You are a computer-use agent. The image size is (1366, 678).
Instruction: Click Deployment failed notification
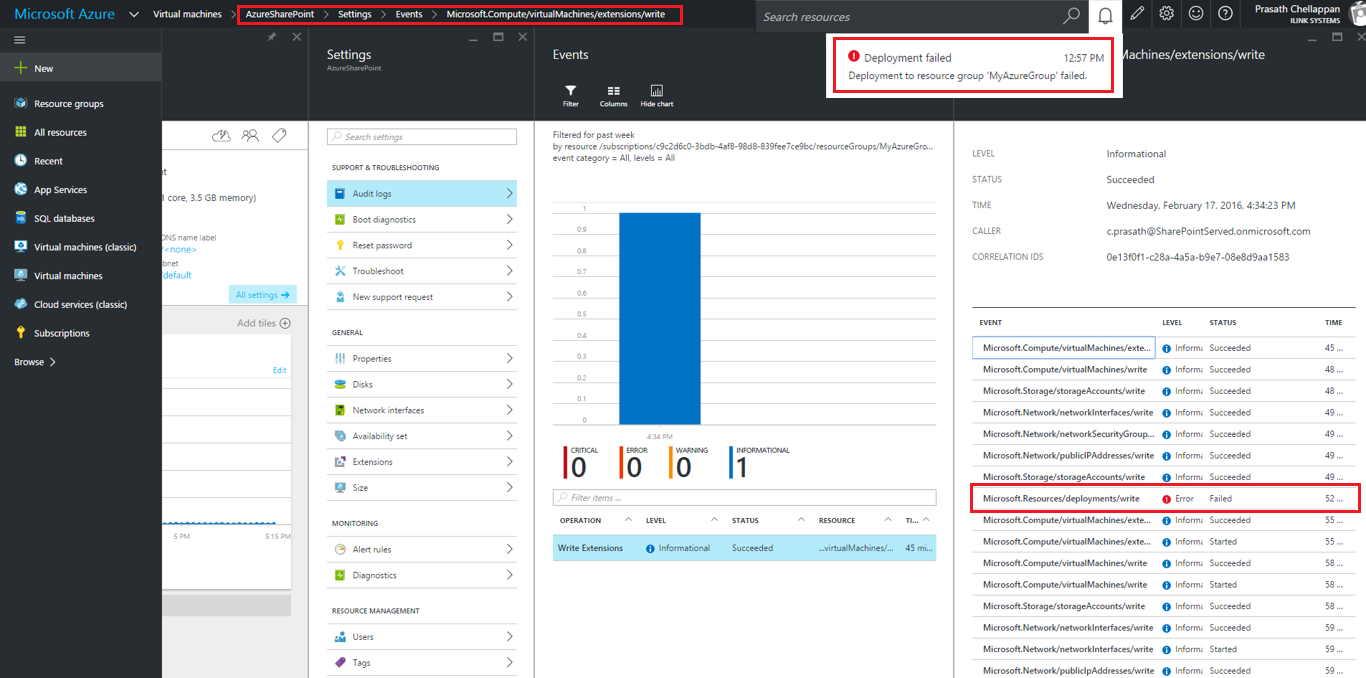(975, 66)
